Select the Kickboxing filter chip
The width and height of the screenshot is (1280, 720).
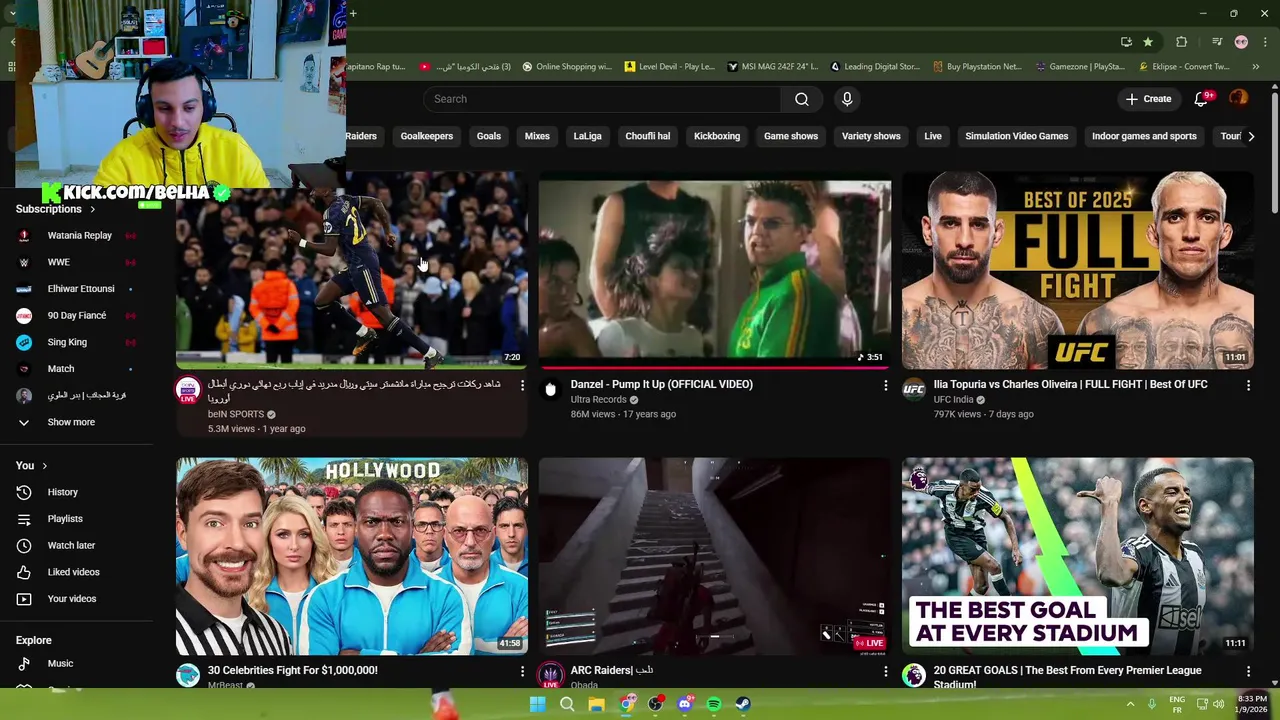[x=717, y=136]
